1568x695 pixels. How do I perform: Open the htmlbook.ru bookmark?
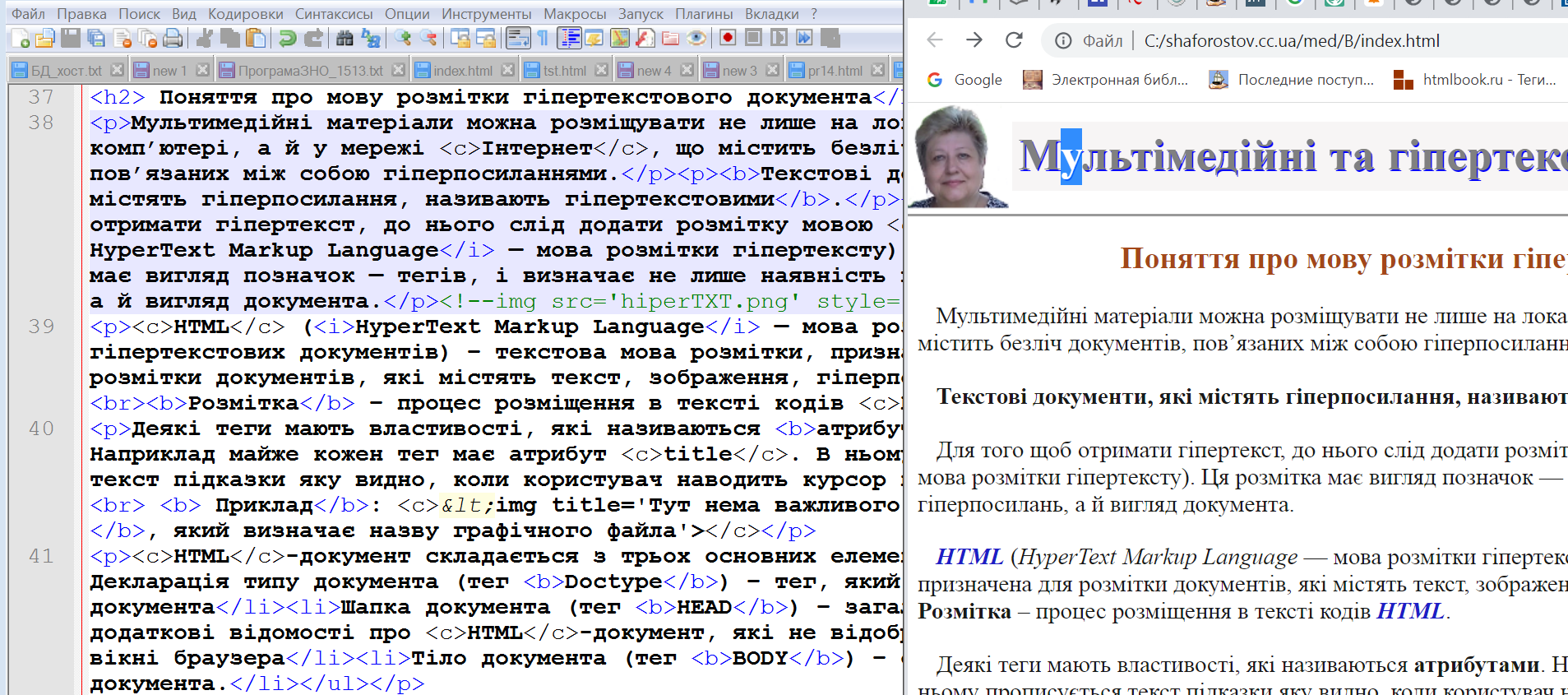point(1475,80)
